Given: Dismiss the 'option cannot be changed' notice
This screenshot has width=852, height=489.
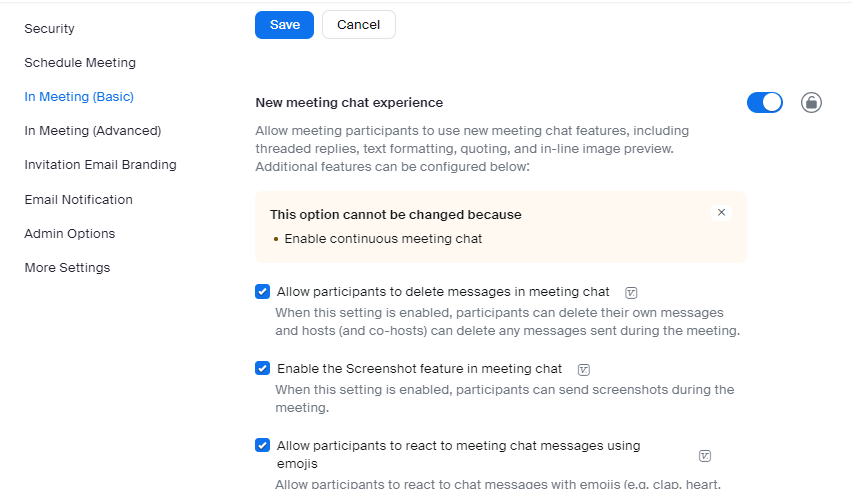Looking at the screenshot, I should (x=722, y=213).
